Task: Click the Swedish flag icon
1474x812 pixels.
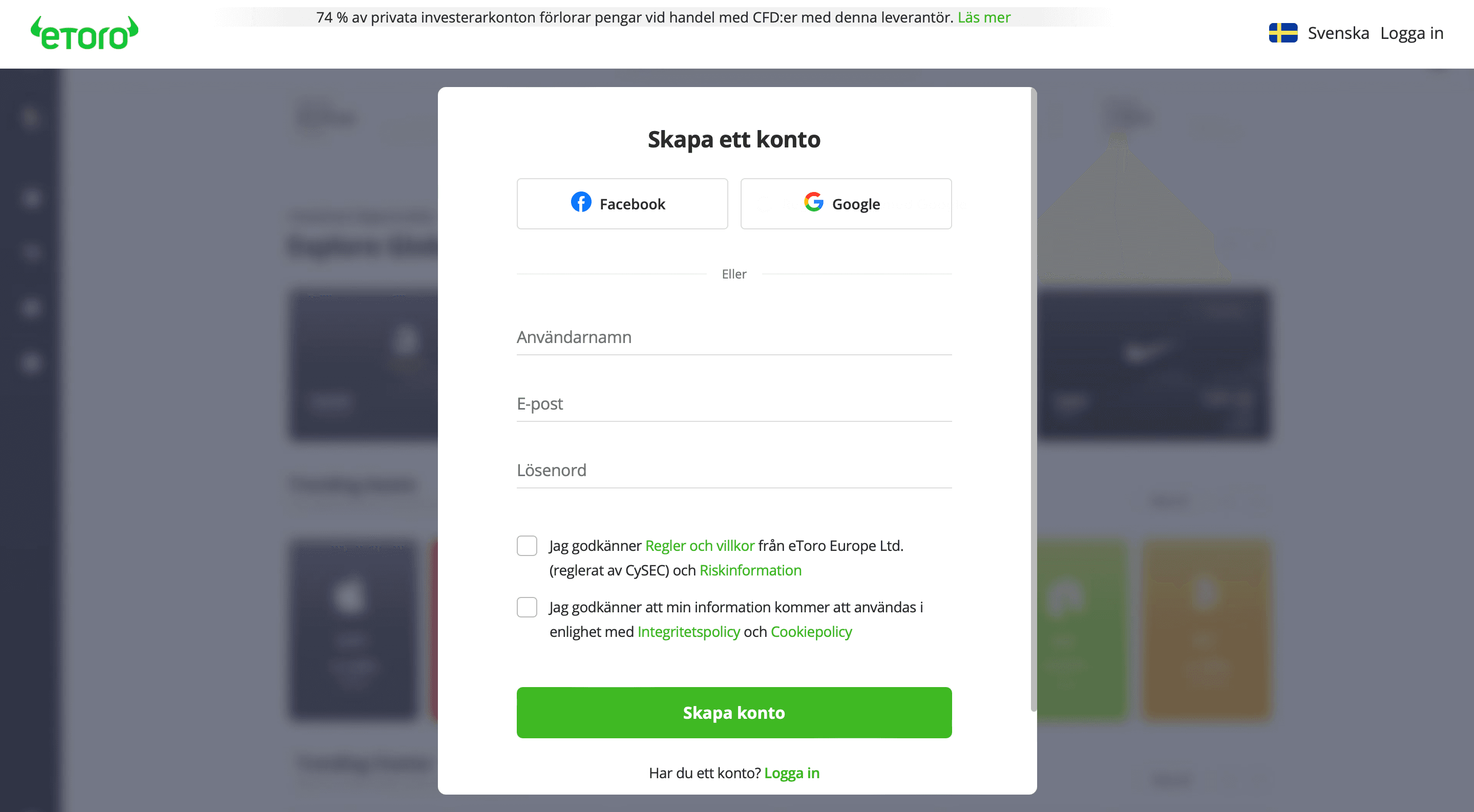Action: [x=1283, y=33]
